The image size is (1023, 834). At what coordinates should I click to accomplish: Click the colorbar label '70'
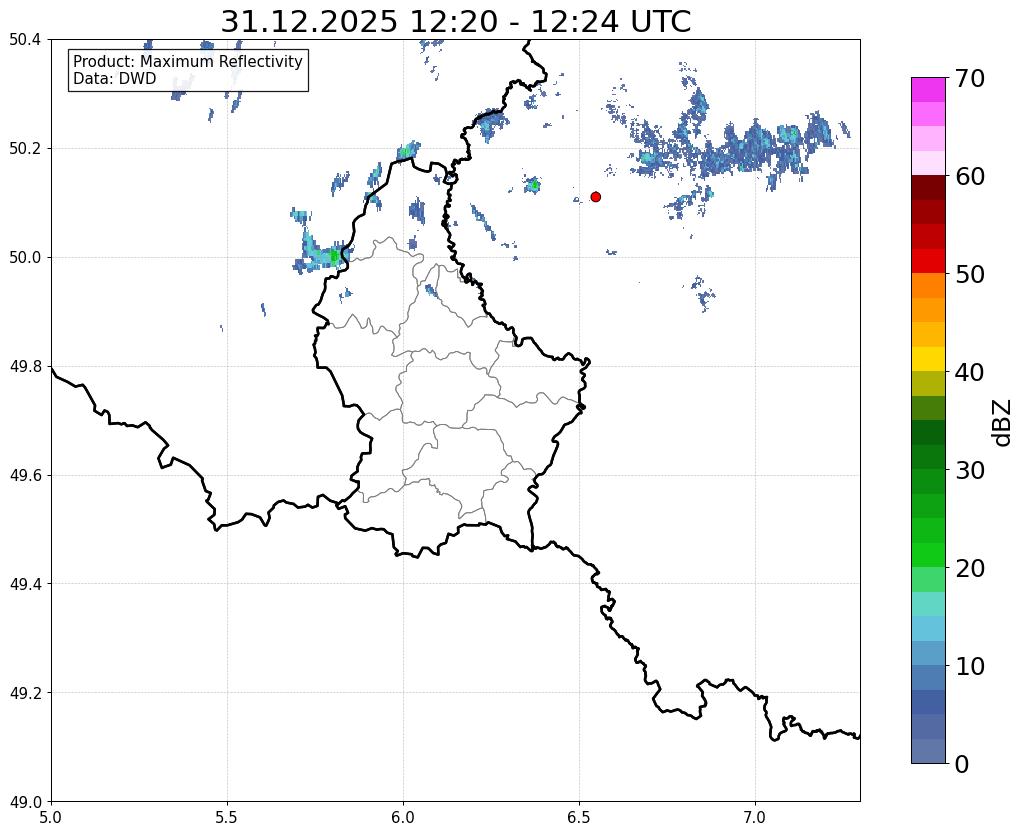pos(970,78)
